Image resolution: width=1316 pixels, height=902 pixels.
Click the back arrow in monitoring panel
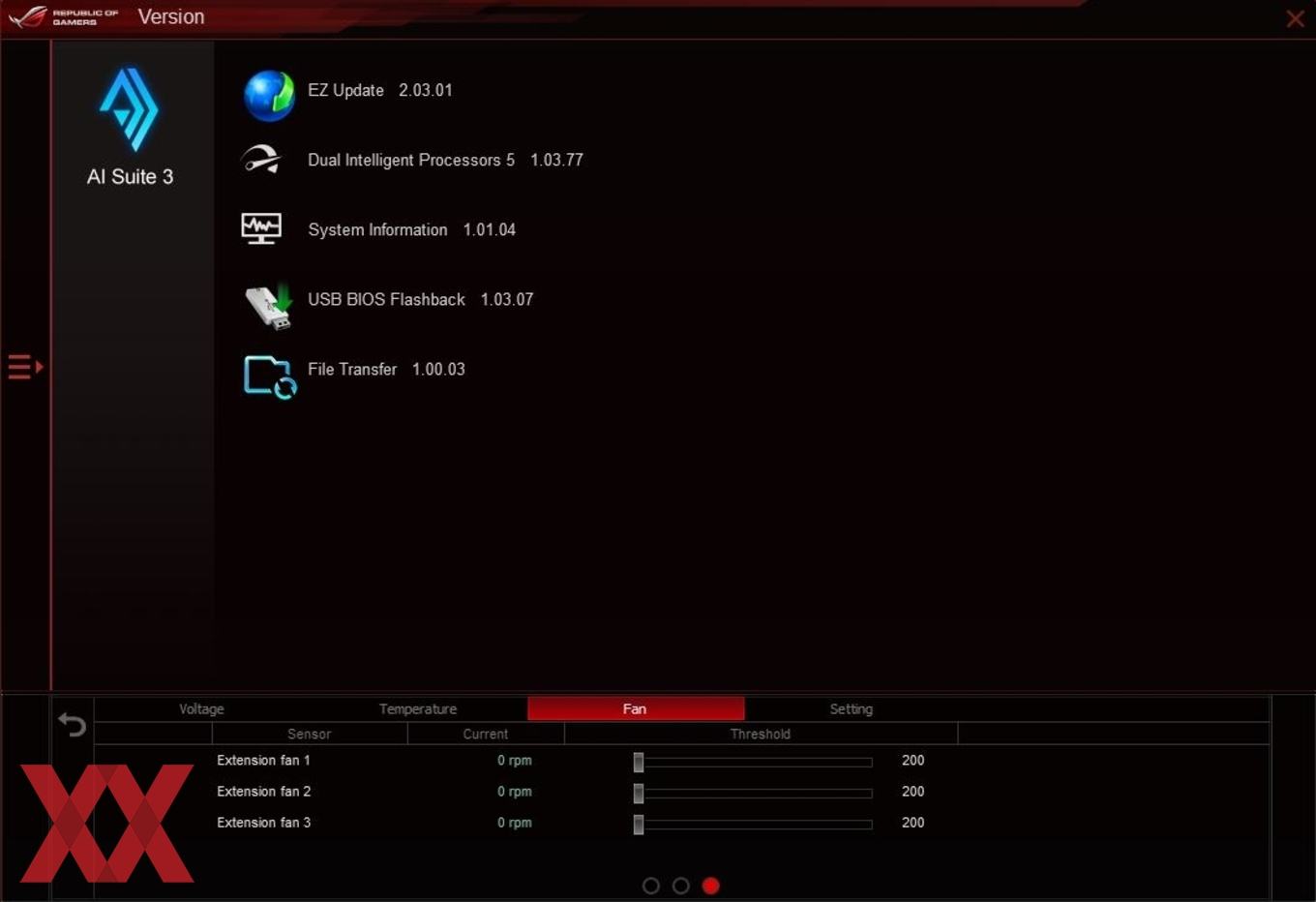(73, 724)
